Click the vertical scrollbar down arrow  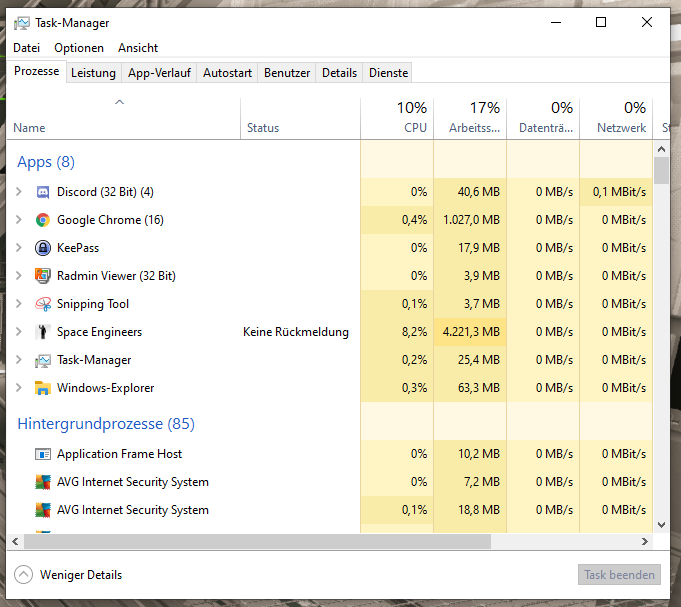661,524
